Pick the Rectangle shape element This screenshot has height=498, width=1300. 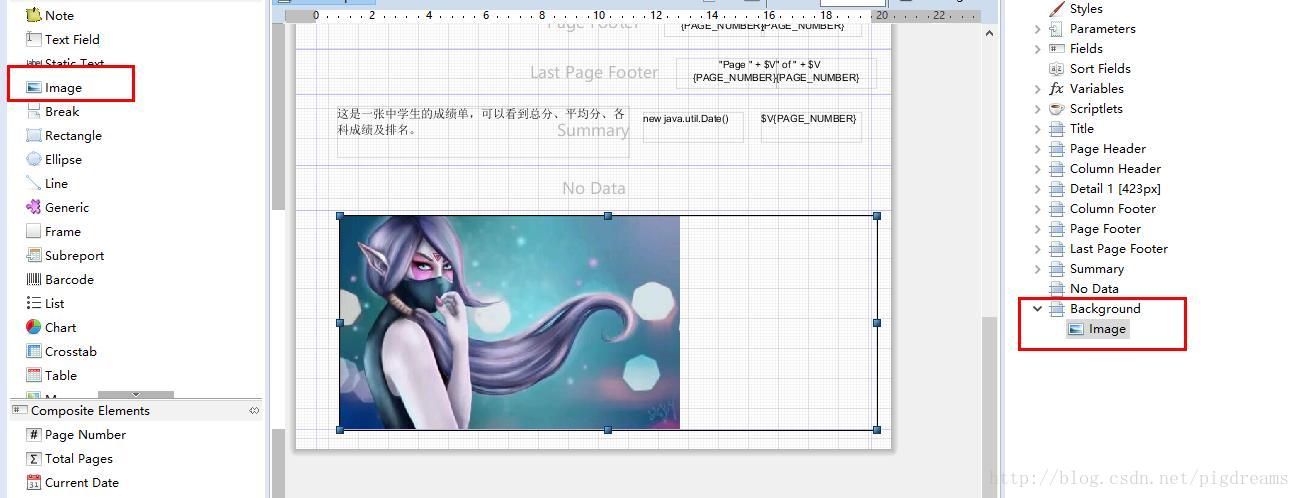click(x=64, y=135)
